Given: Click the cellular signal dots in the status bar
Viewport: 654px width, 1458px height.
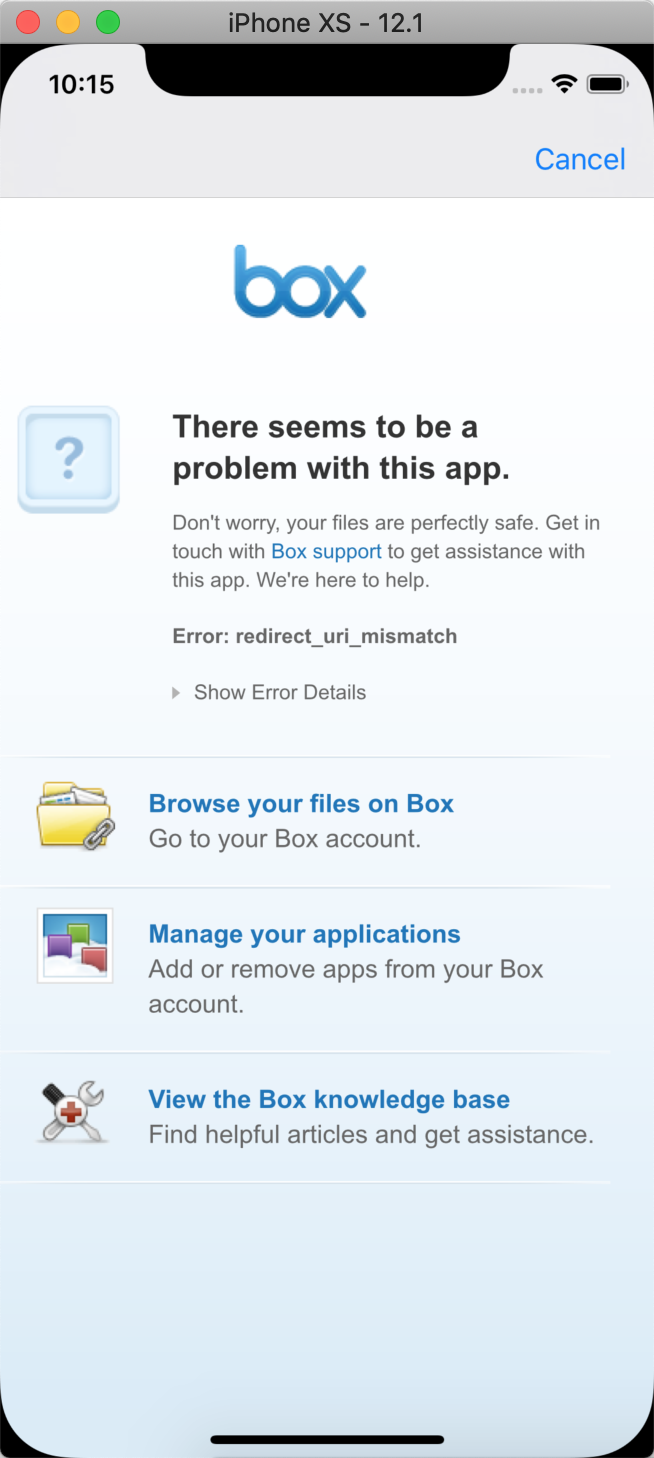Looking at the screenshot, I should [527, 89].
